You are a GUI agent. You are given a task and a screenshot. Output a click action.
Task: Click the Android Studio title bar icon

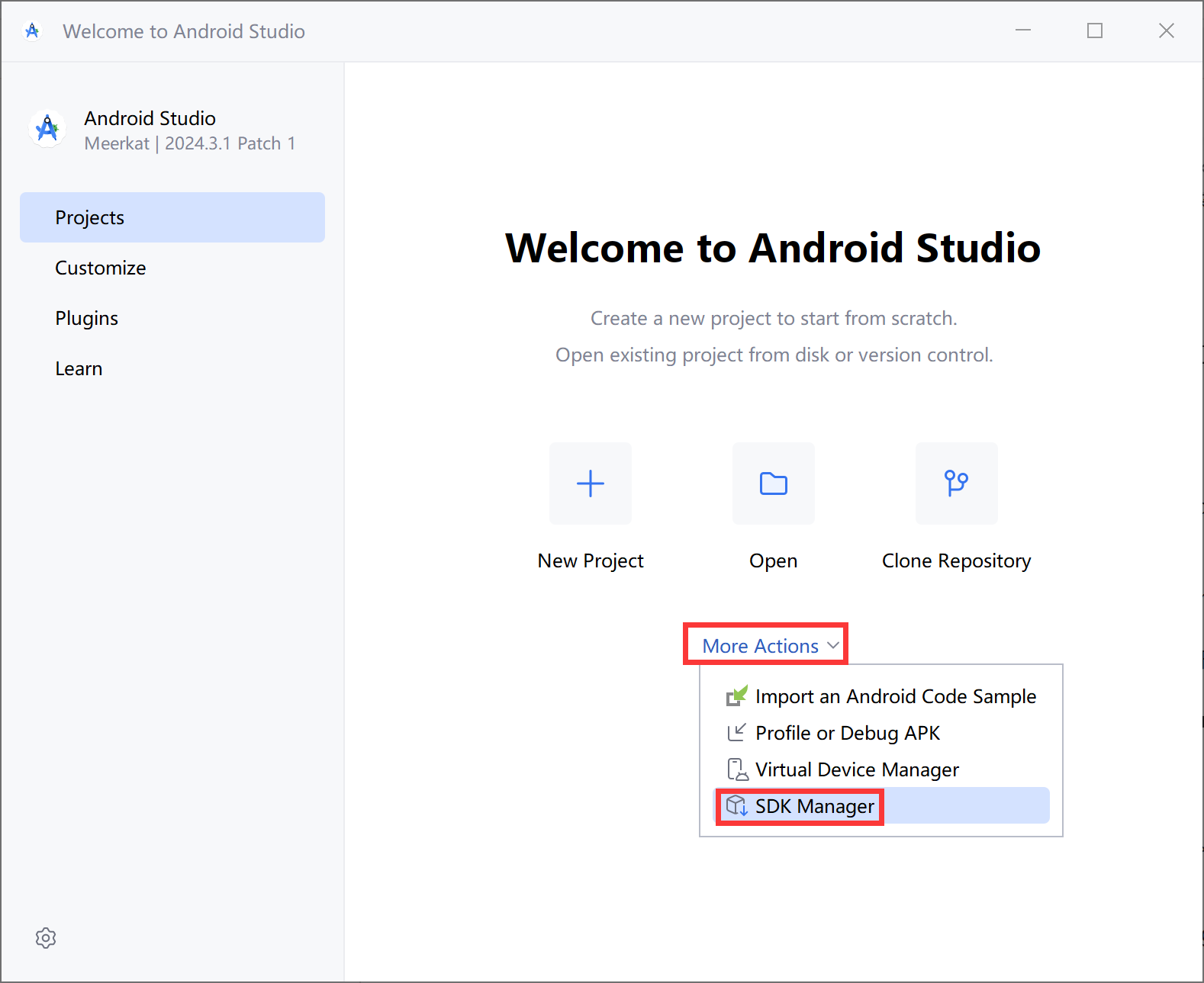pos(32,31)
